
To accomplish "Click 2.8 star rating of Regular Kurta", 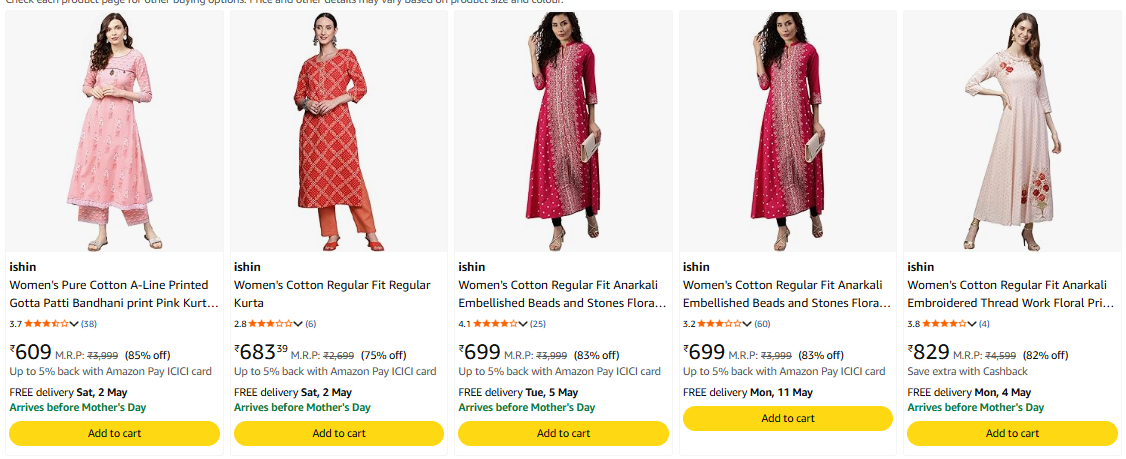I will [271, 324].
